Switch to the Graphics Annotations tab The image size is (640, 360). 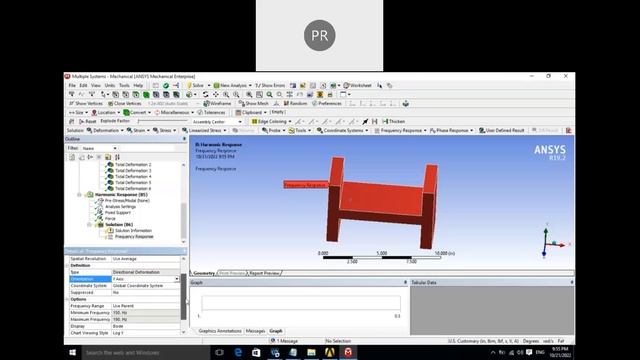pyautogui.click(x=220, y=331)
